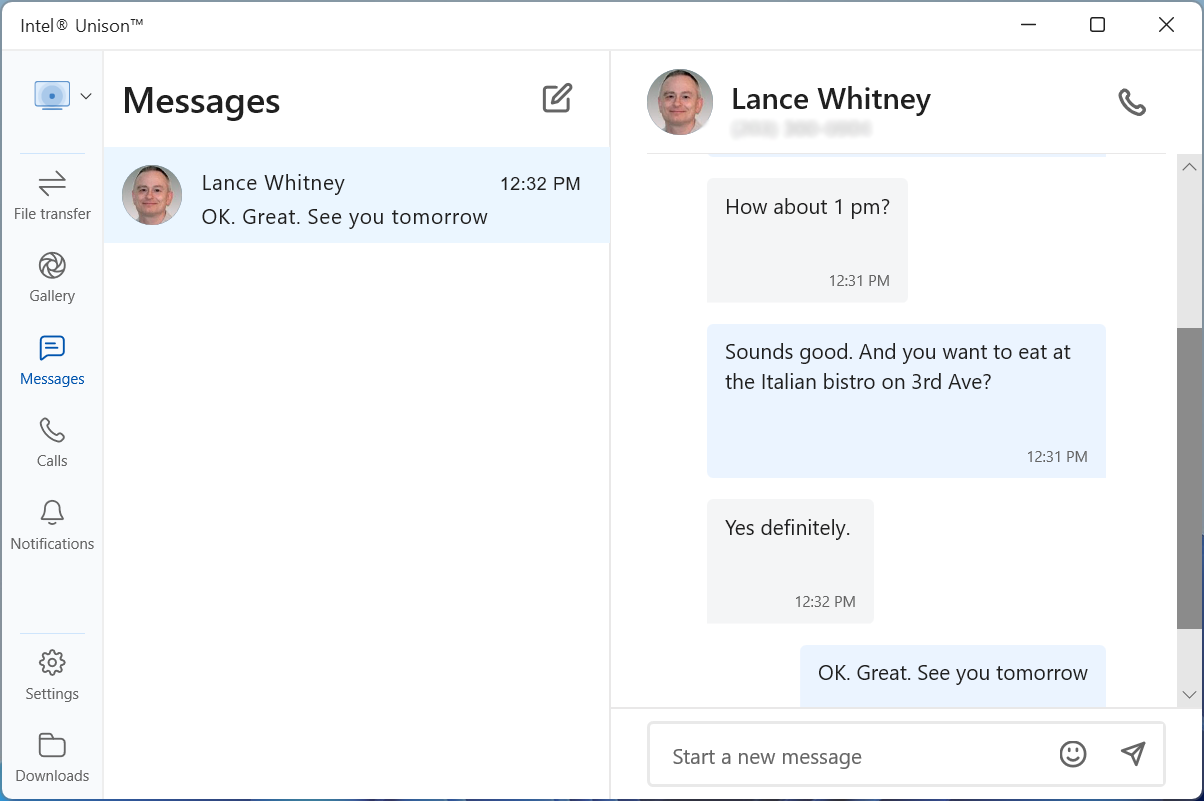
Task: Click the chat scrollbar down arrow
Action: pos(1189,694)
